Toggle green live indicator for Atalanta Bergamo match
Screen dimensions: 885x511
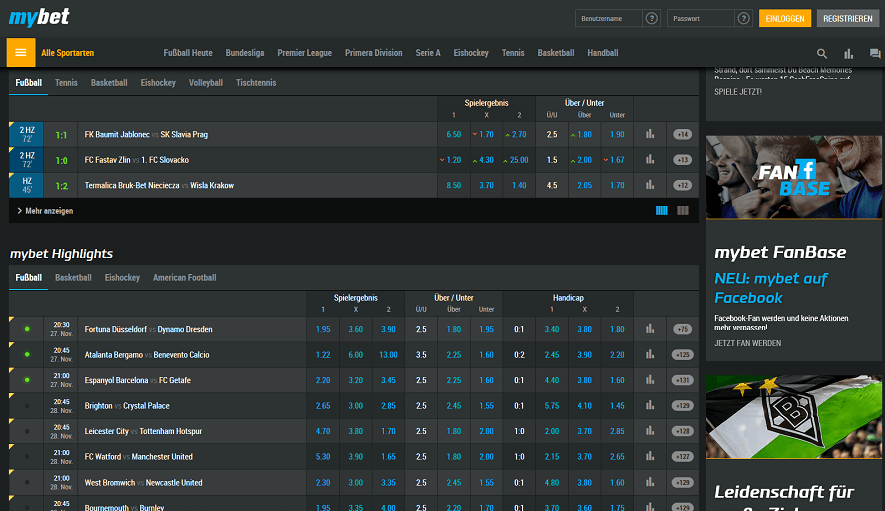(x=27, y=355)
